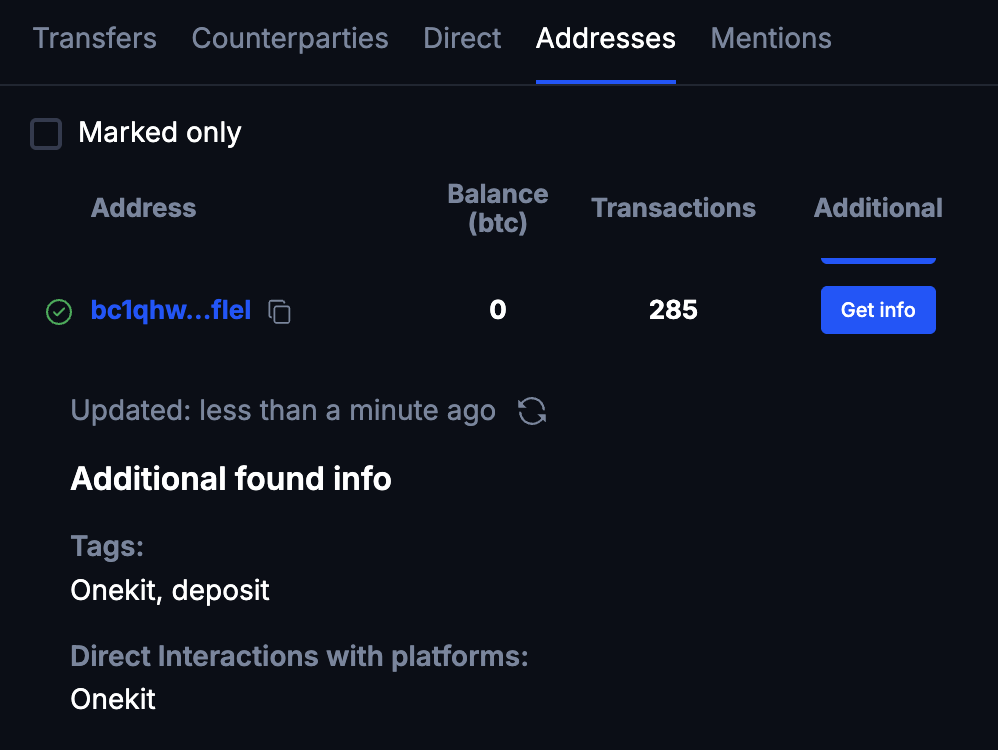Image resolution: width=998 pixels, height=750 pixels.
Task: Open the Counterparties tab
Action: coord(289,38)
